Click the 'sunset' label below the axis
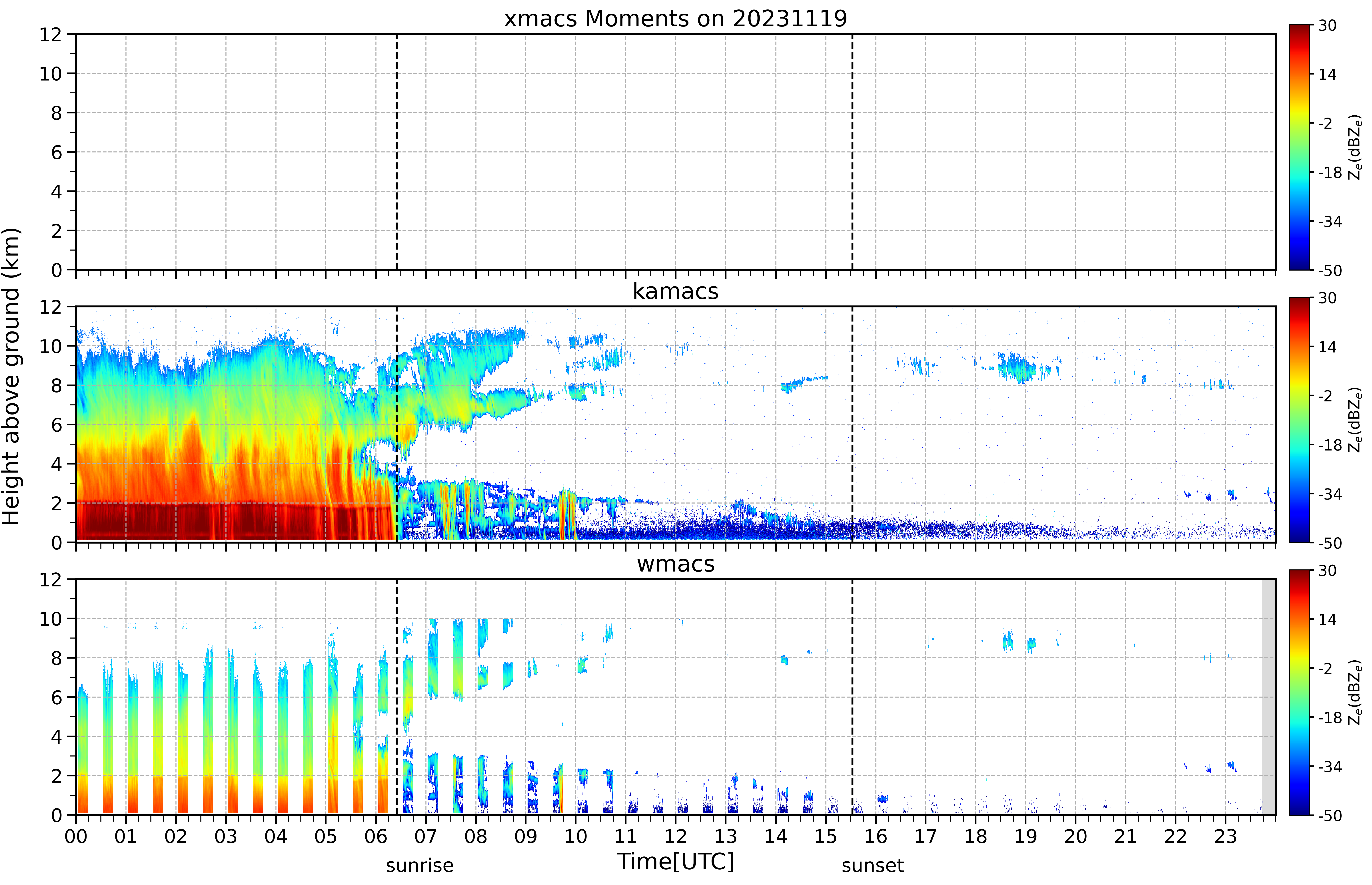Screen dimensions: 1372x885 [872, 865]
